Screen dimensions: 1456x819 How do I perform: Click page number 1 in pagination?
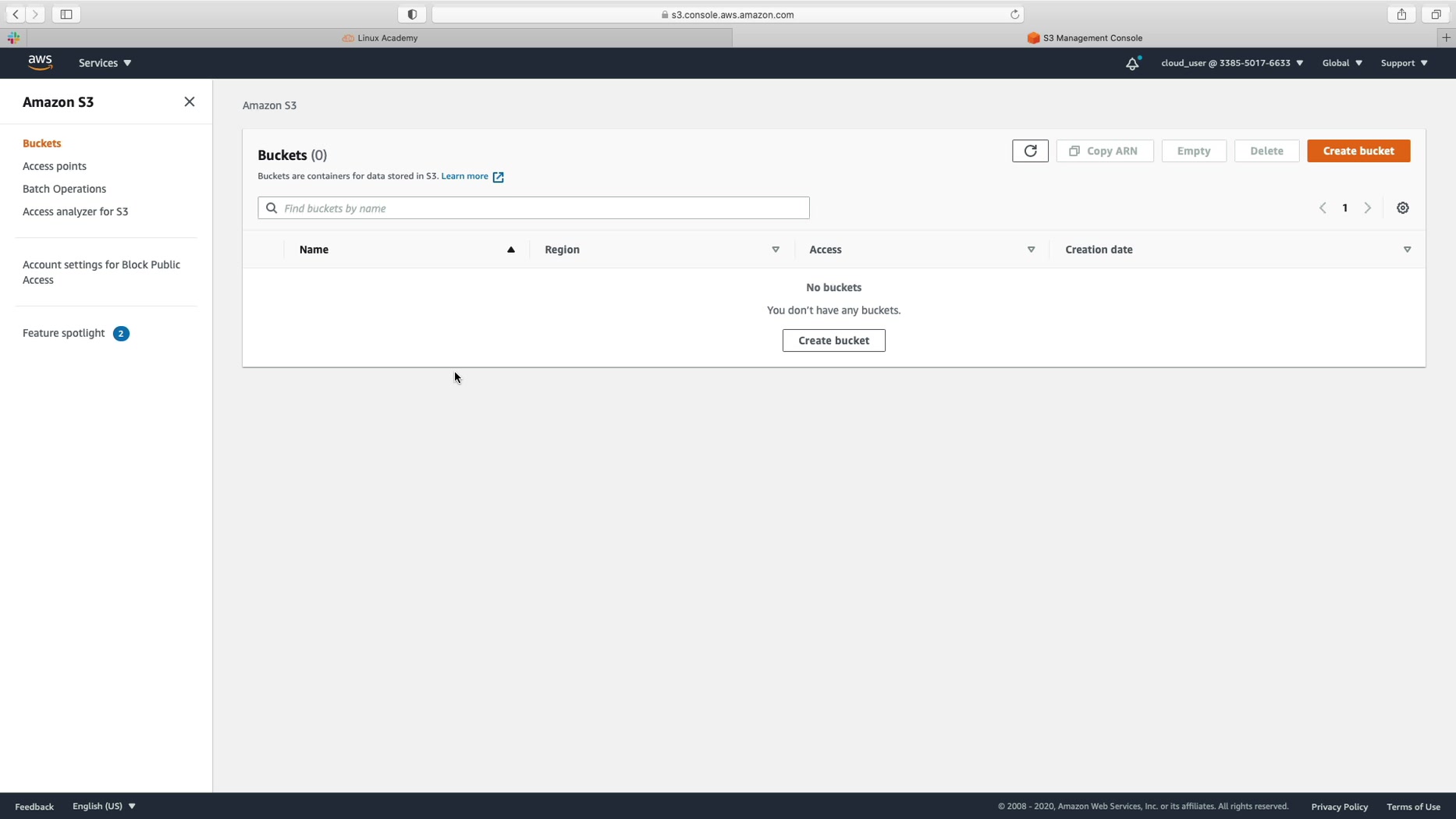(x=1345, y=208)
